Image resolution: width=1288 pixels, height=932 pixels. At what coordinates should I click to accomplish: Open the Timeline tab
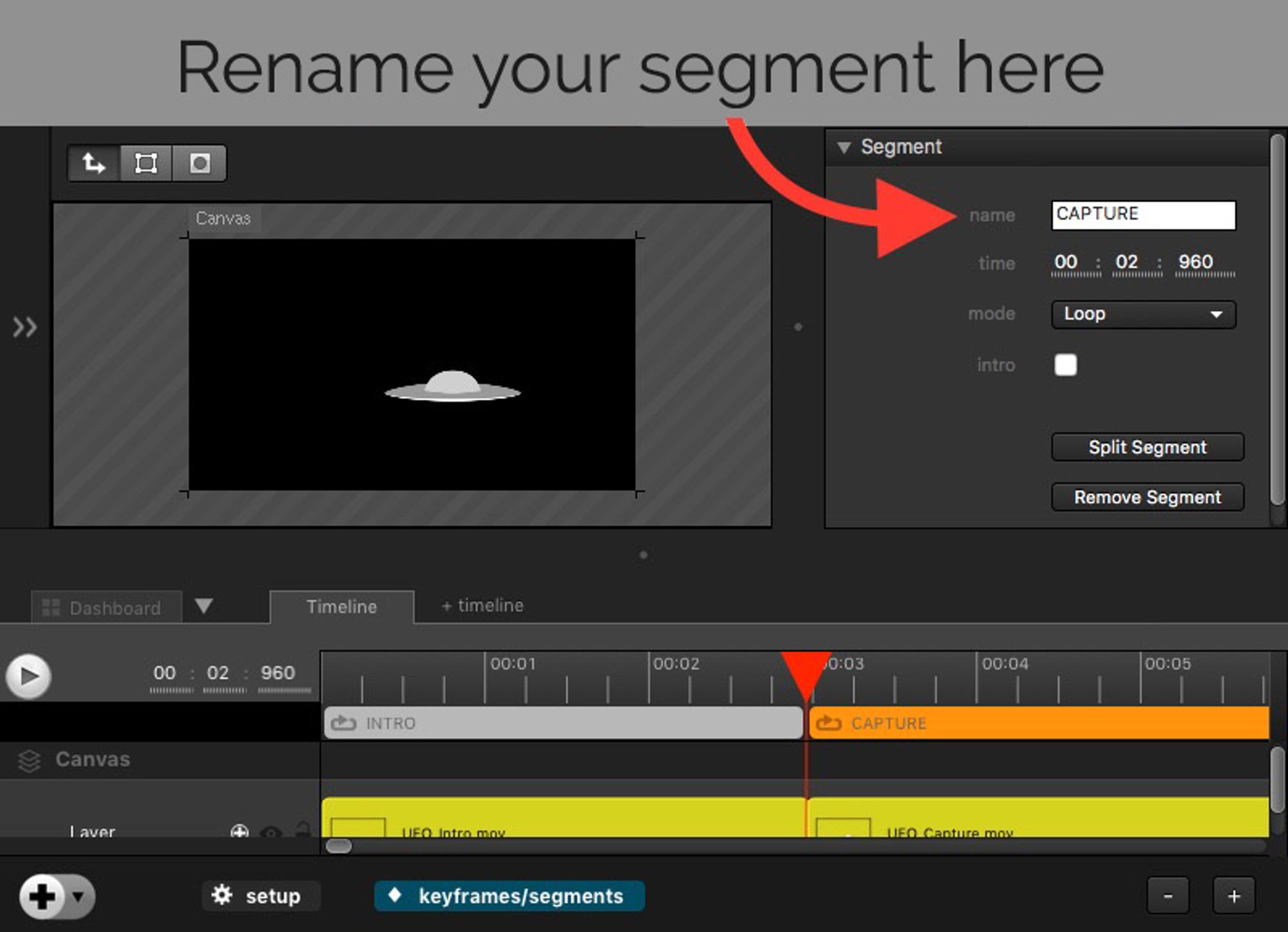(341, 607)
